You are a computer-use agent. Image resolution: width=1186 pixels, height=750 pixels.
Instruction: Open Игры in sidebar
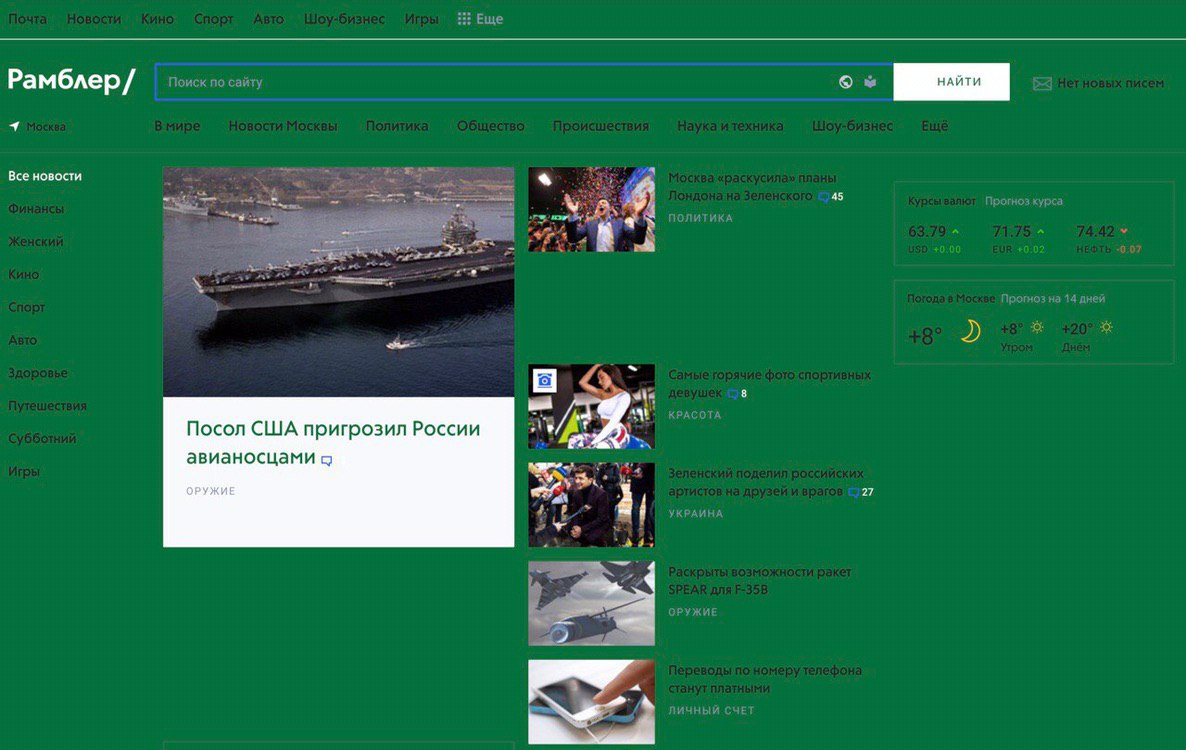pyautogui.click(x=23, y=472)
